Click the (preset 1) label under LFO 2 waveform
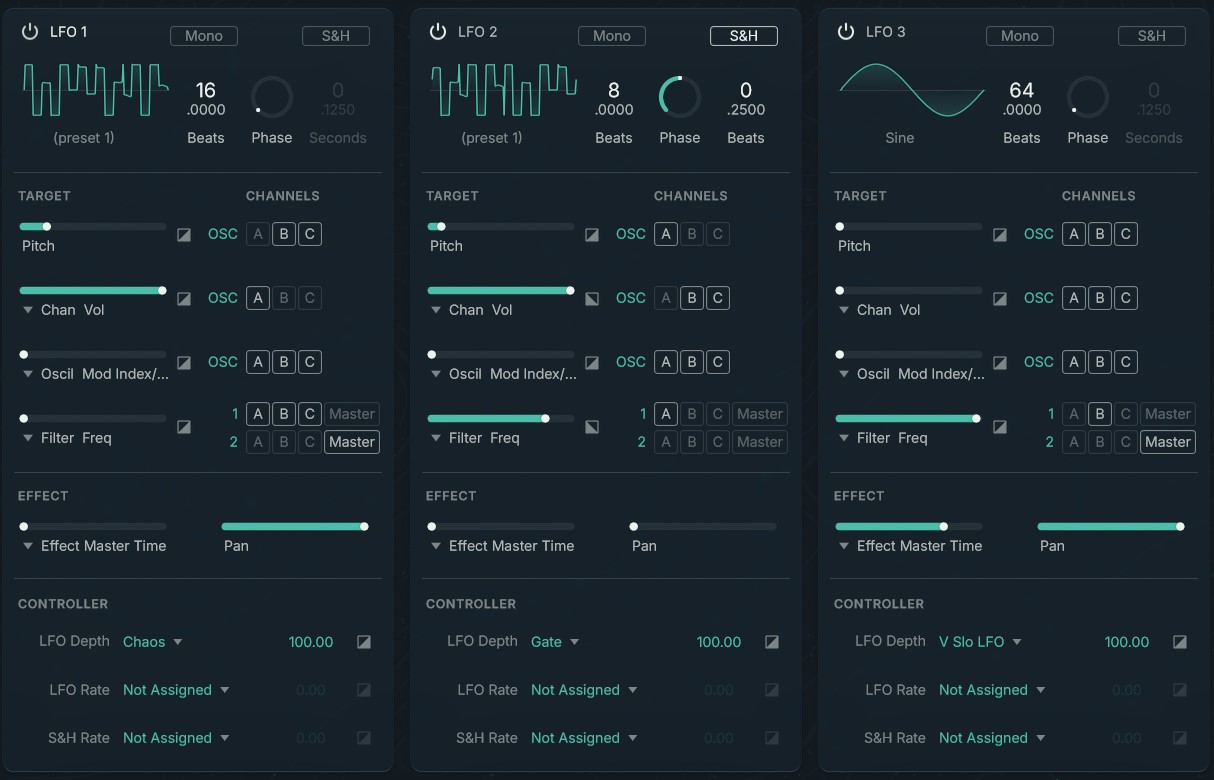The width and height of the screenshot is (1214, 780). tap(491, 137)
